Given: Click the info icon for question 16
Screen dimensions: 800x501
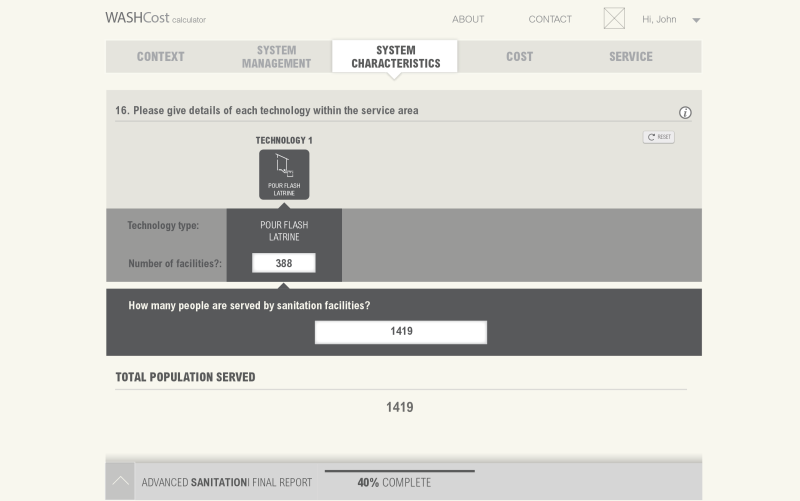Looking at the screenshot, I should pyautogui.click(x=685, y=113).
